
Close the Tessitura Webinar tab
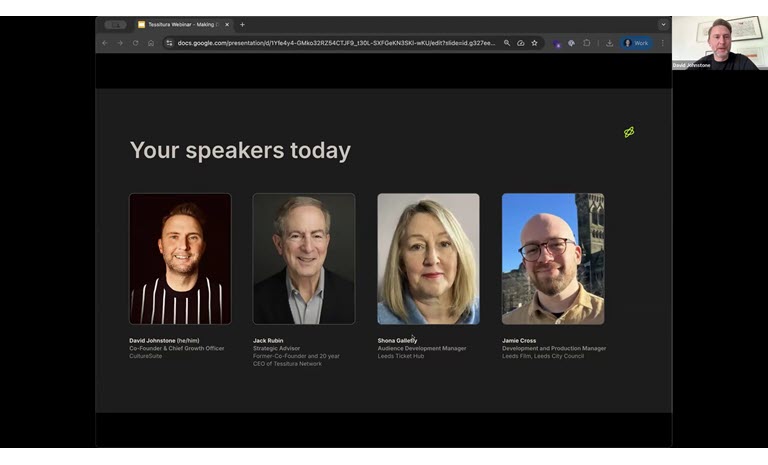point(227,24)
